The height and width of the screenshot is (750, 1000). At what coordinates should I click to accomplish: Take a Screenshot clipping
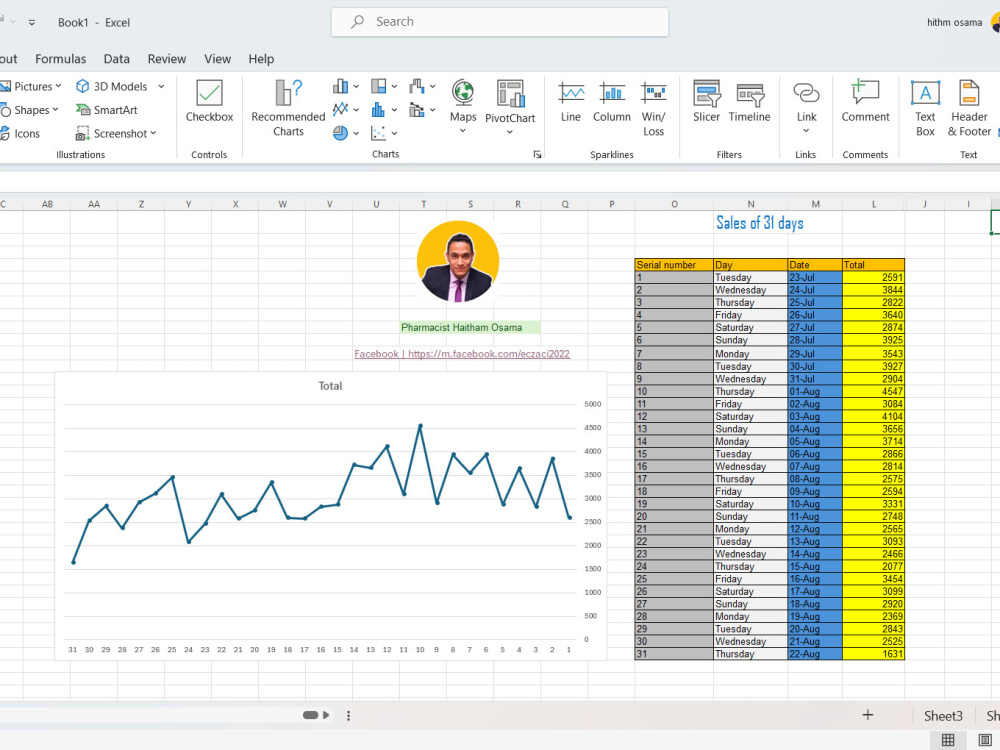coord(115,133)
